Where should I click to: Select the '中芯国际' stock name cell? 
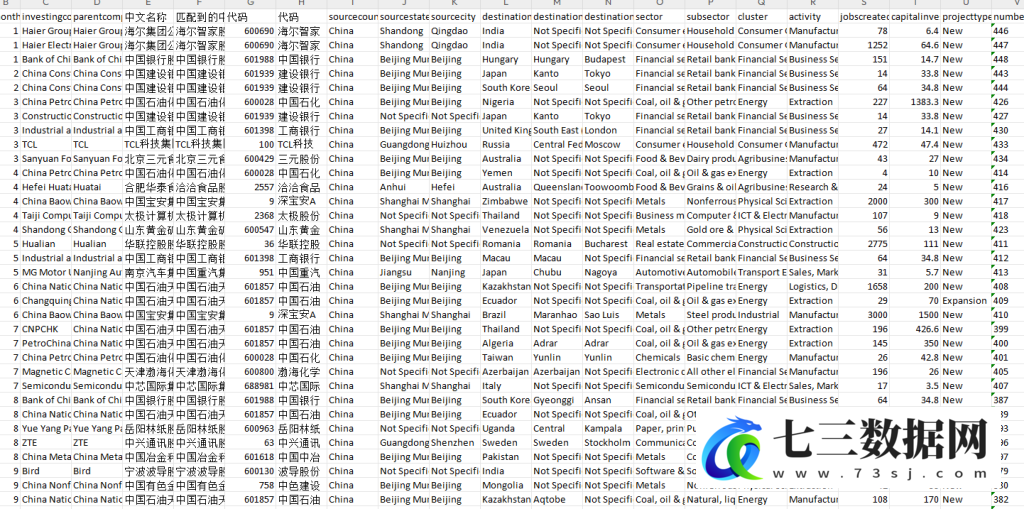(x=301, y=386)
